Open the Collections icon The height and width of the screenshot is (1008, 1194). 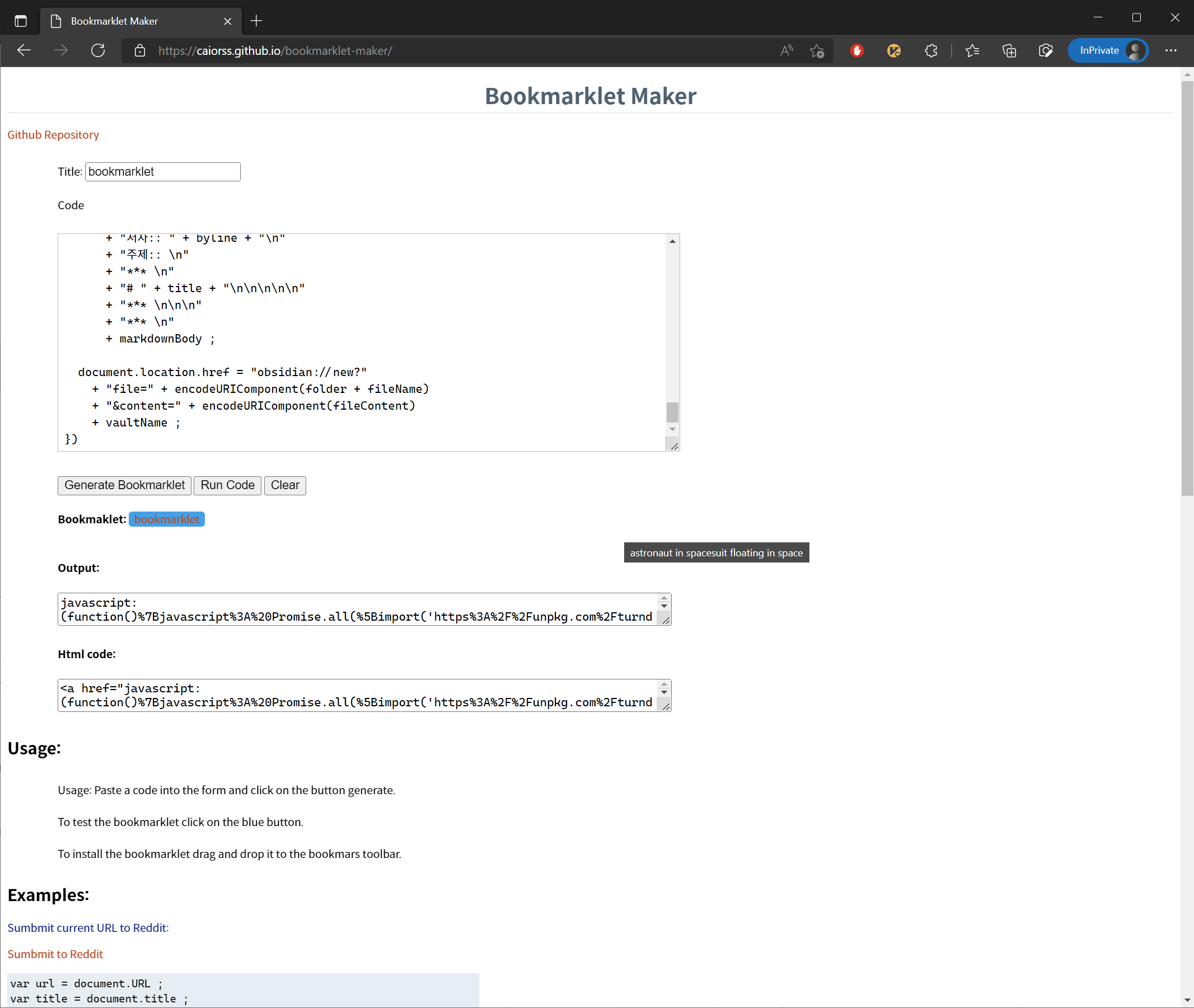click(x=1009, y=50)
